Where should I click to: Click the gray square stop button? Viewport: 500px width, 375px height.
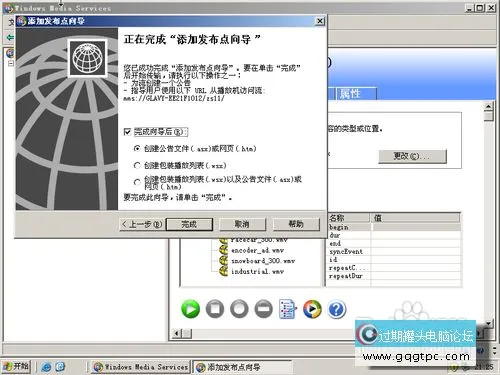pyautogui.click(x=215, y=309)
